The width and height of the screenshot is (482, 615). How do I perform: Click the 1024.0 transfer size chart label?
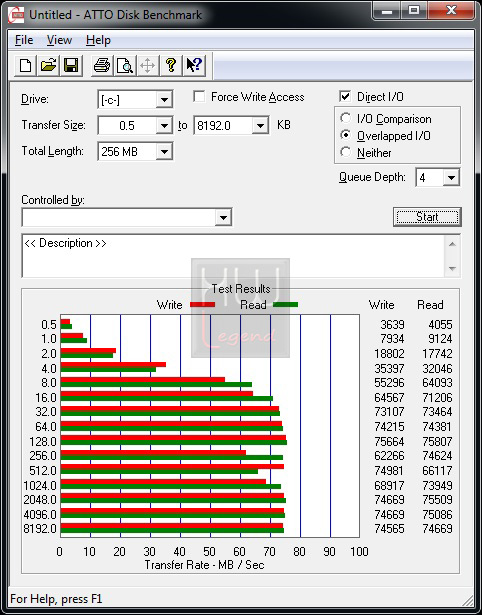pos(40,486)
